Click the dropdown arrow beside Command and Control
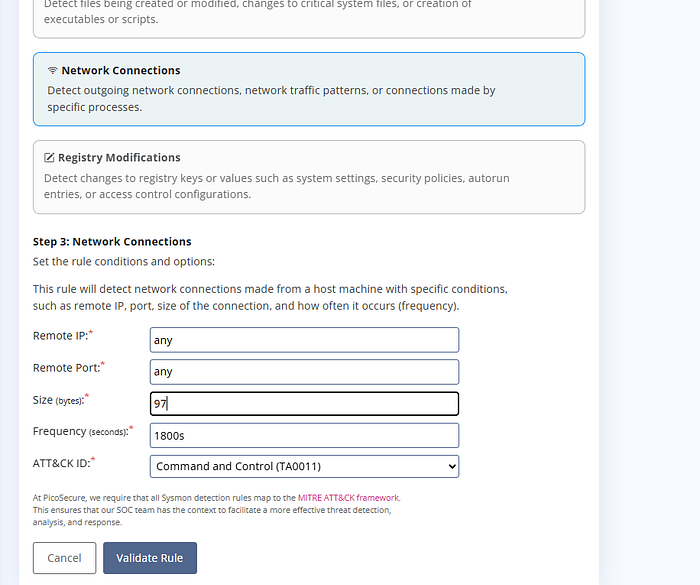700x585 pixels. tap(452, 467)
